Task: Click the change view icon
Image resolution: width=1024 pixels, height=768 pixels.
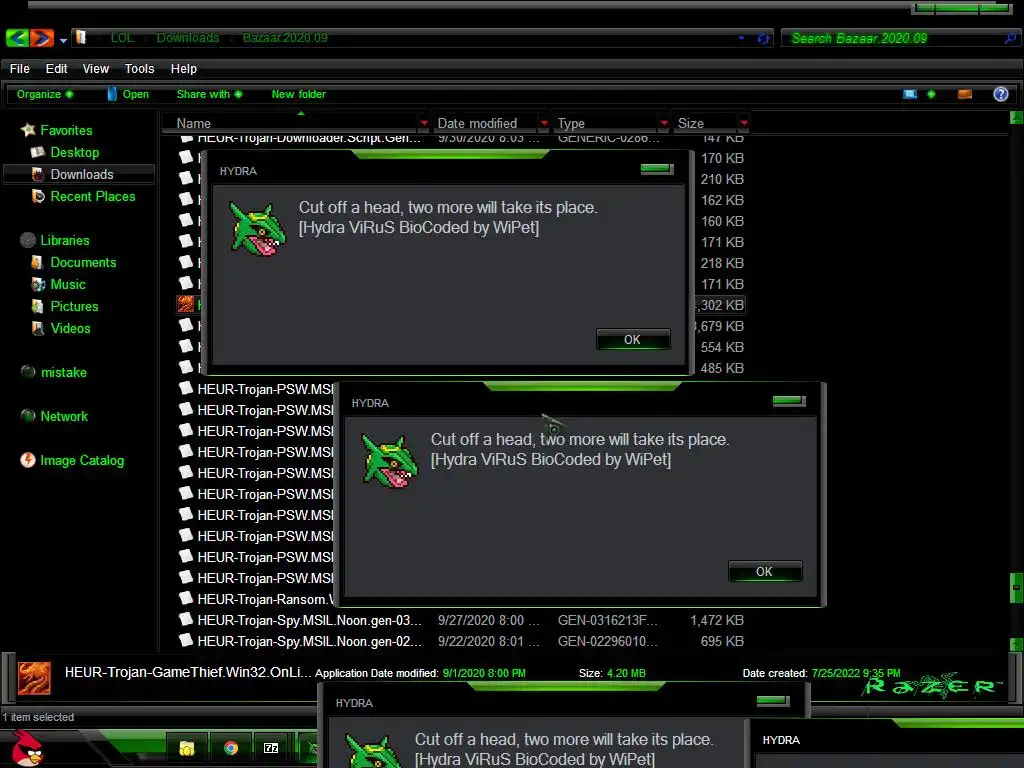Action: tap(910, 94)
